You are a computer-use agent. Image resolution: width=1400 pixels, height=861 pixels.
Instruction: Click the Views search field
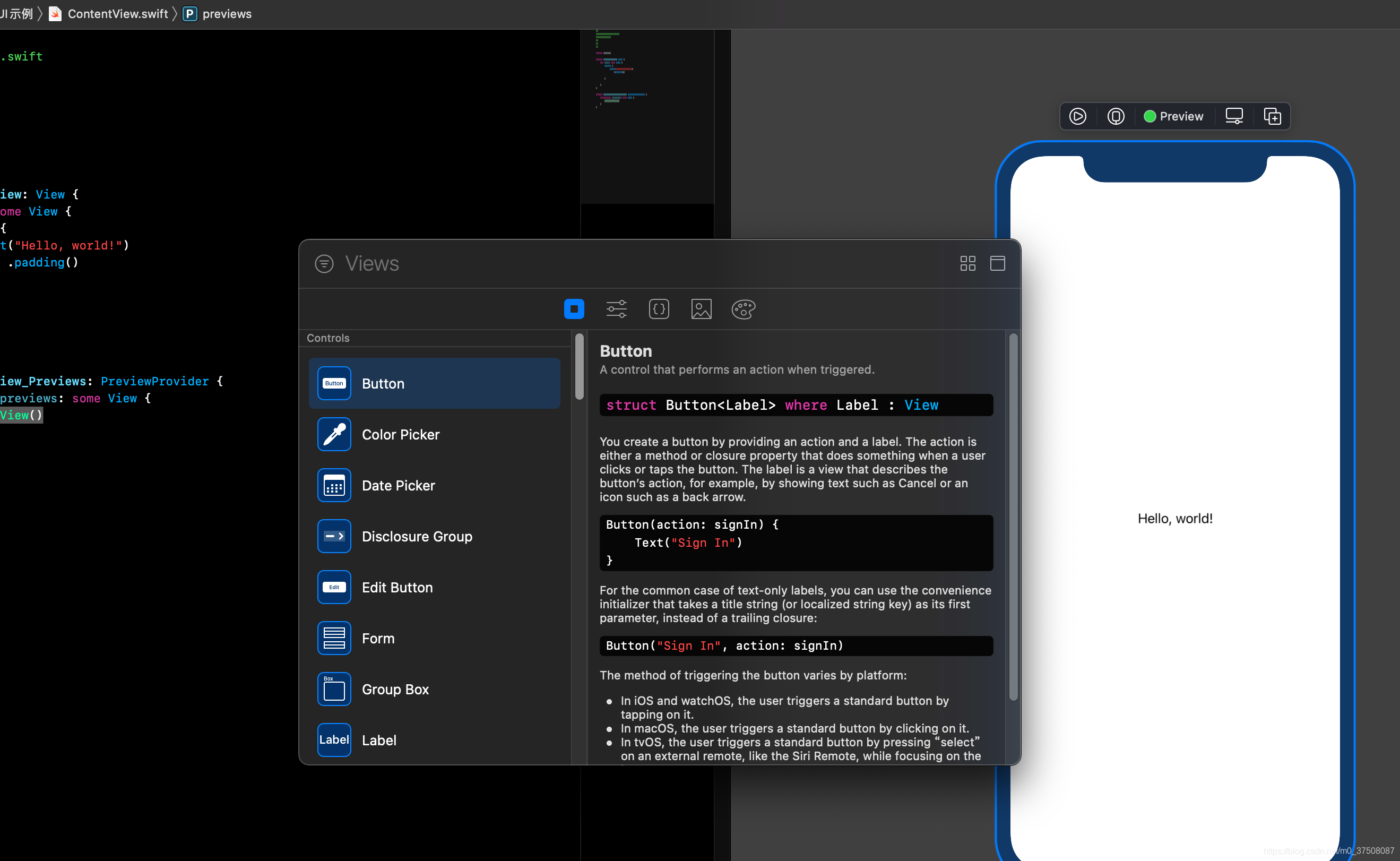tap(626, 264)
